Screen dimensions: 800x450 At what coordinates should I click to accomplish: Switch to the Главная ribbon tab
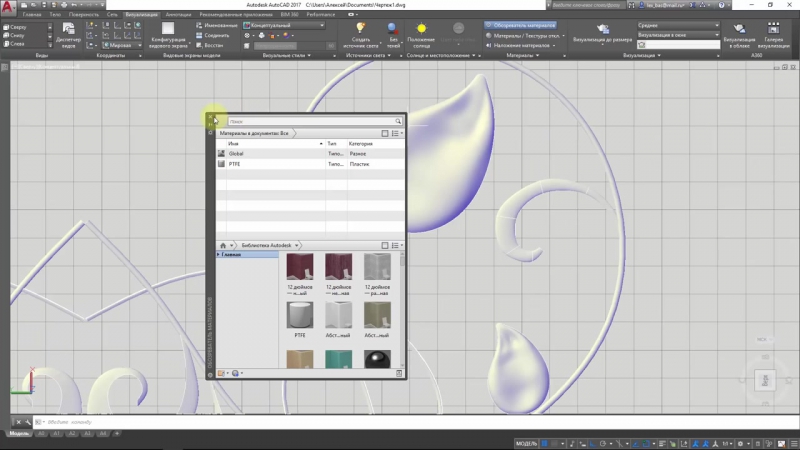click(32, 14)
